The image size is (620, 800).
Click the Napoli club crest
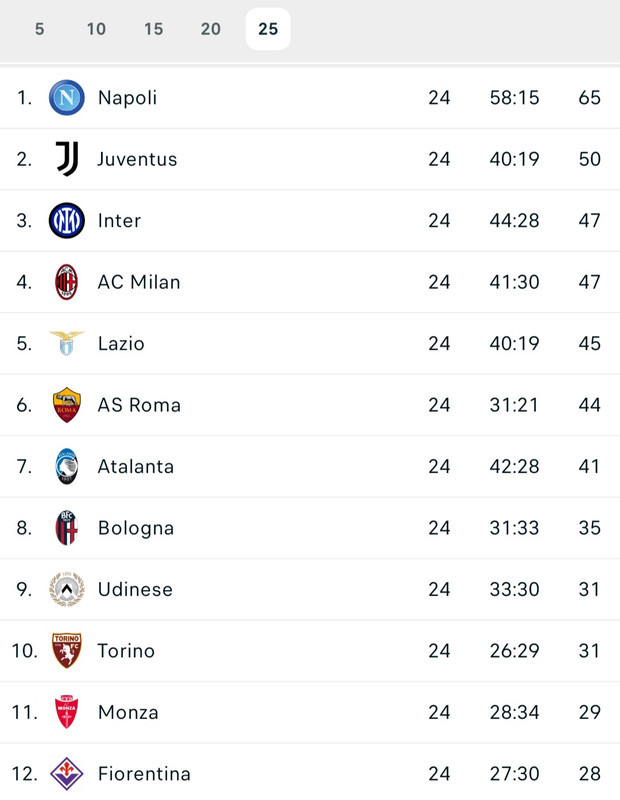(66, 97)
